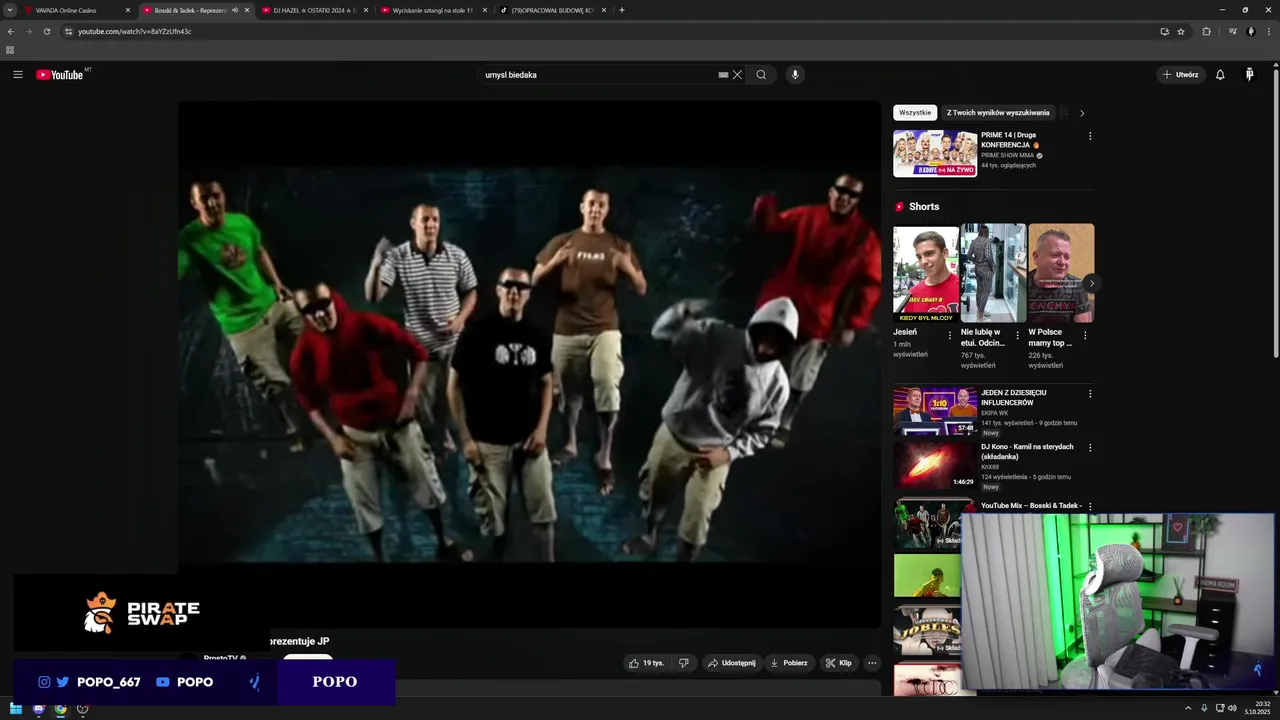The image size is (1280, 720).
Task: Switch to the Wyciskanie sztangi tab
Action: point(432,10)
